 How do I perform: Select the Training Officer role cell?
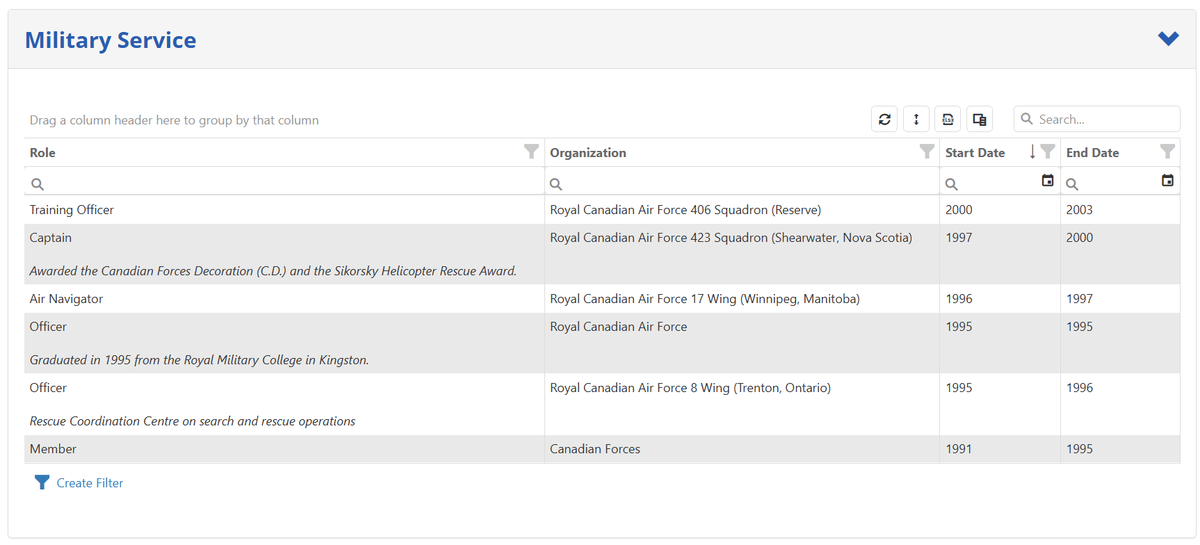[x=284, y=210]
